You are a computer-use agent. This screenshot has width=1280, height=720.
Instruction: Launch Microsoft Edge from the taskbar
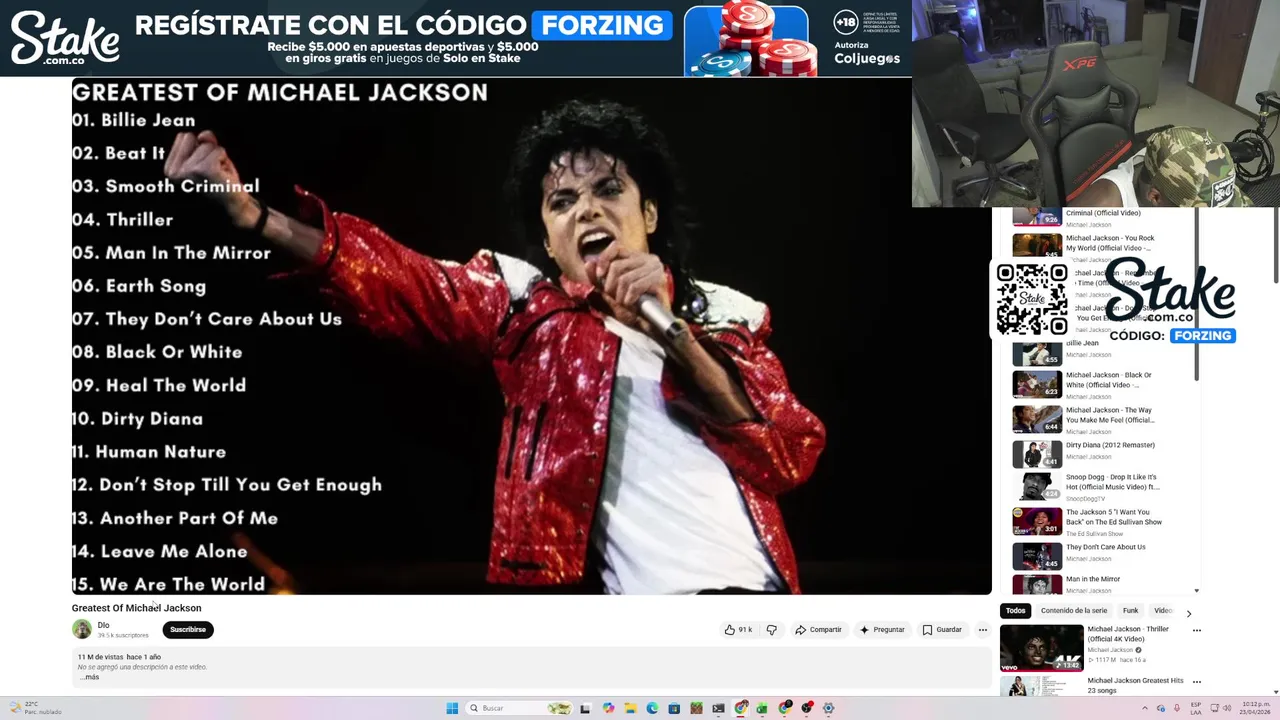tap(652, 708)
